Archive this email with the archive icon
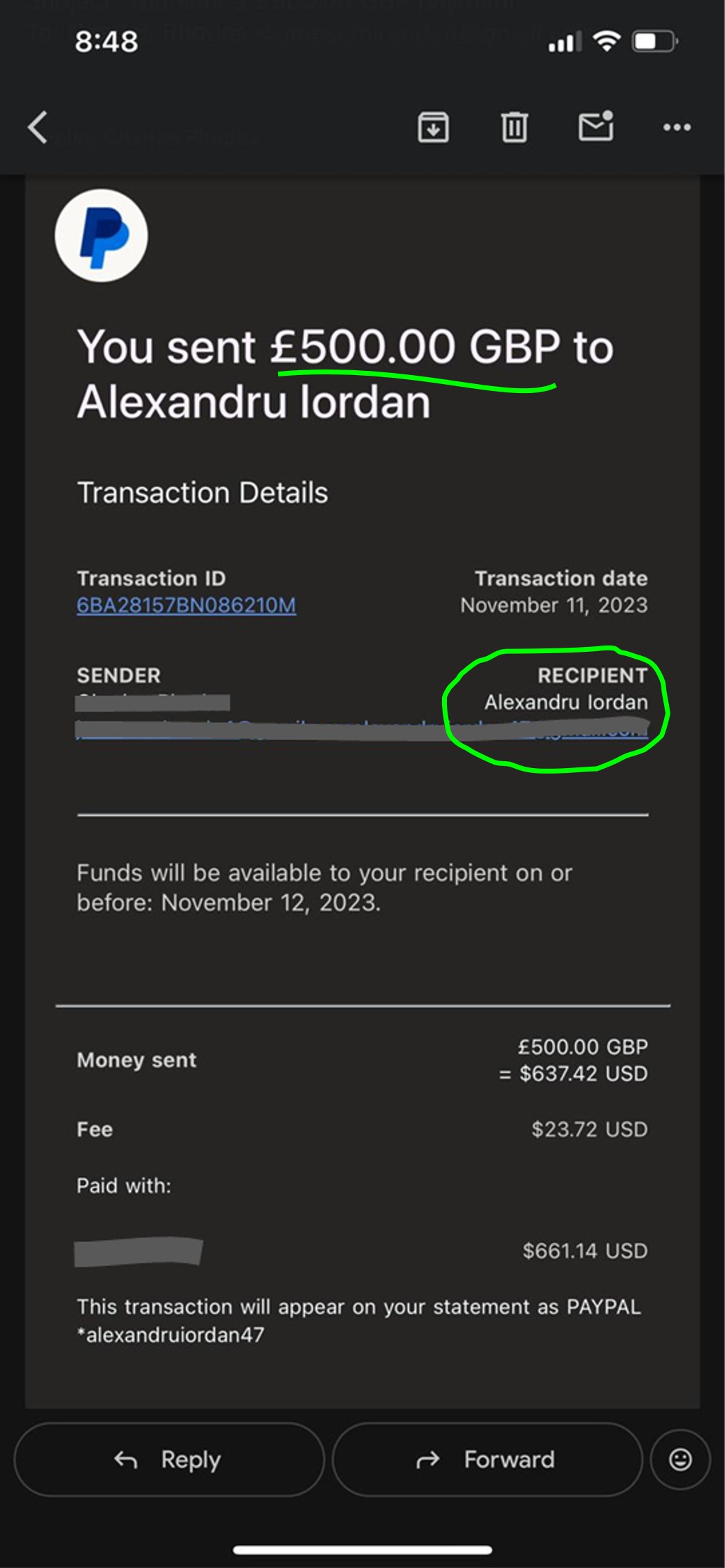Viewport: 725px width, 1568px height. pyautogui.click(x=433, y=127)
